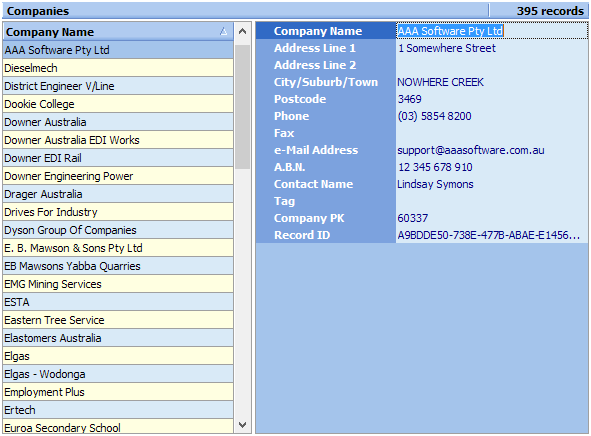Select the Downer Australia EDI Works row
The width and height of the screenshot is (591, 436).
point(118,140)
